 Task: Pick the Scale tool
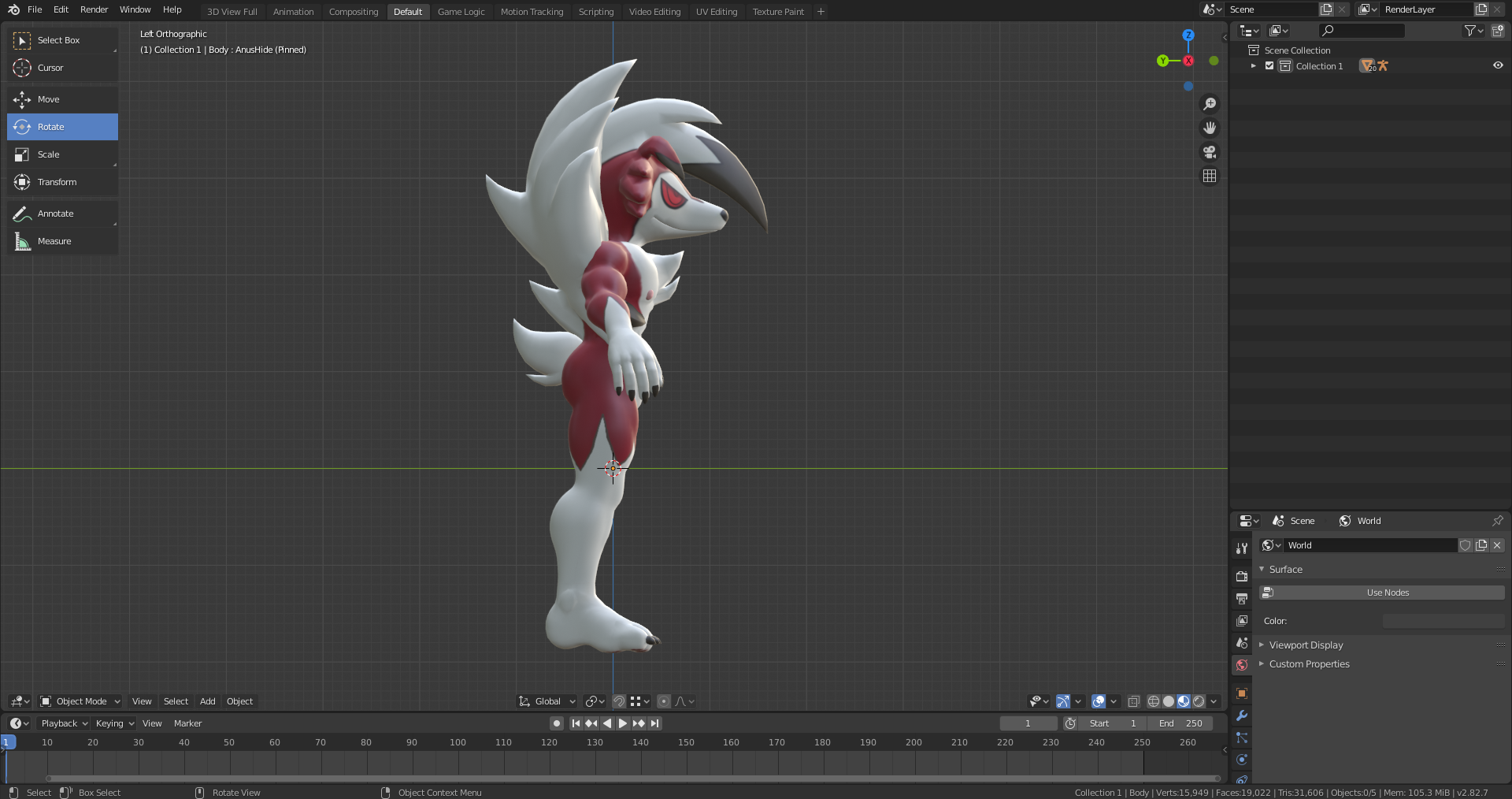[62, 154]
